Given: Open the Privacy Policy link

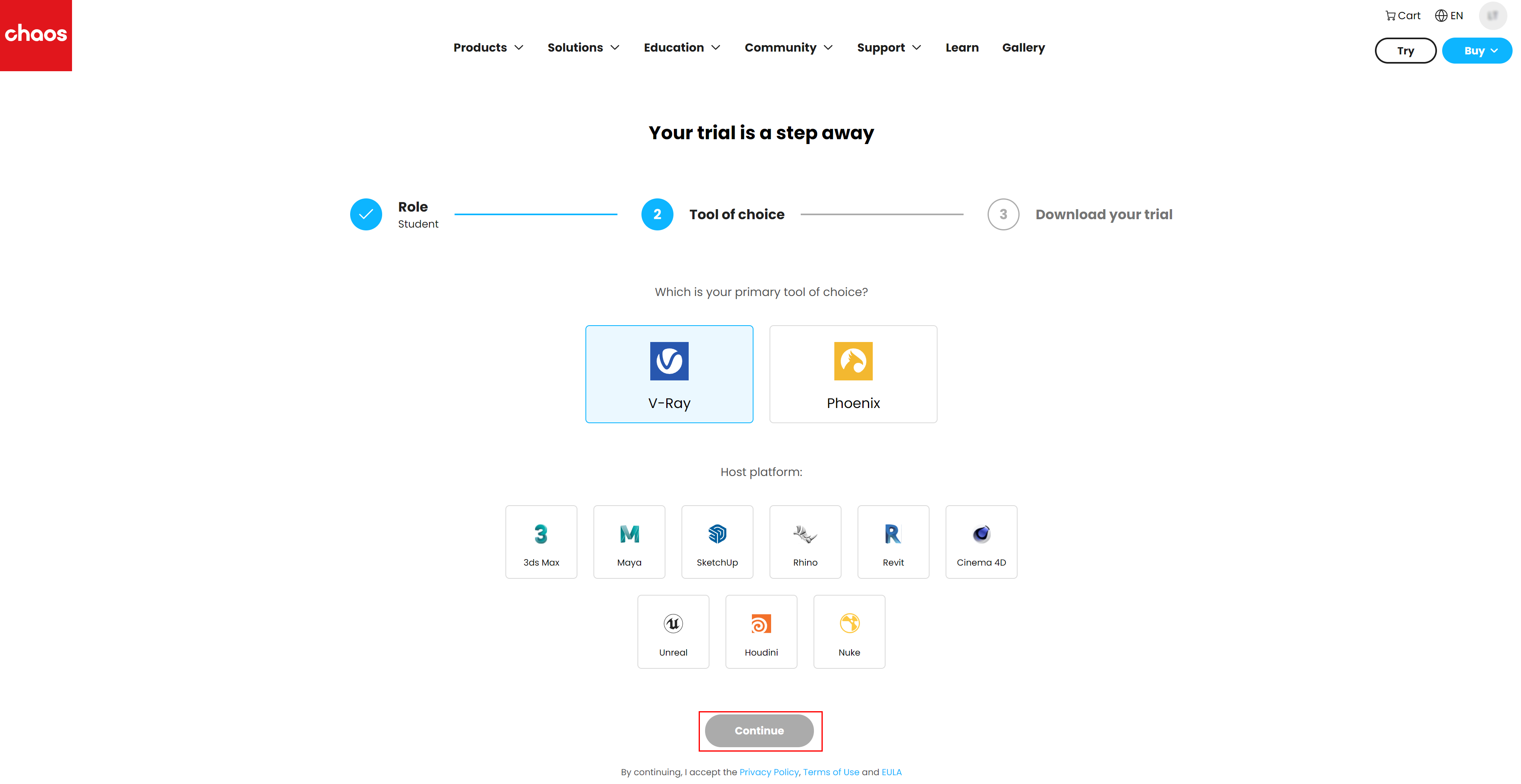Looking at the screenshot, I should click(x=769, y=772).
